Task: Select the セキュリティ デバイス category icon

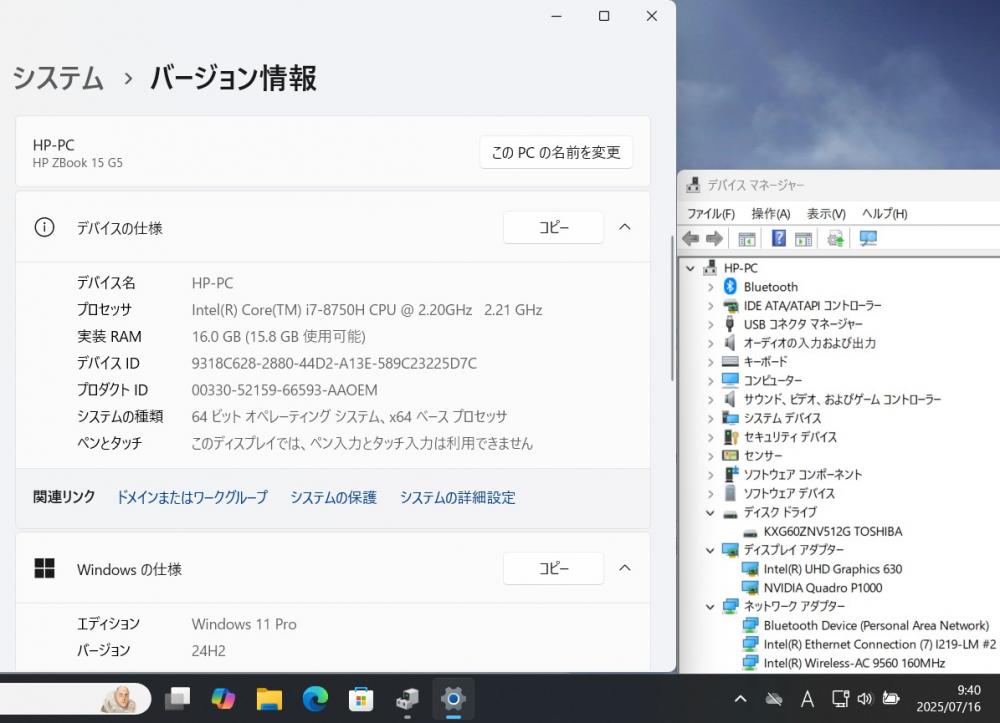Action: tap(731, 437)
